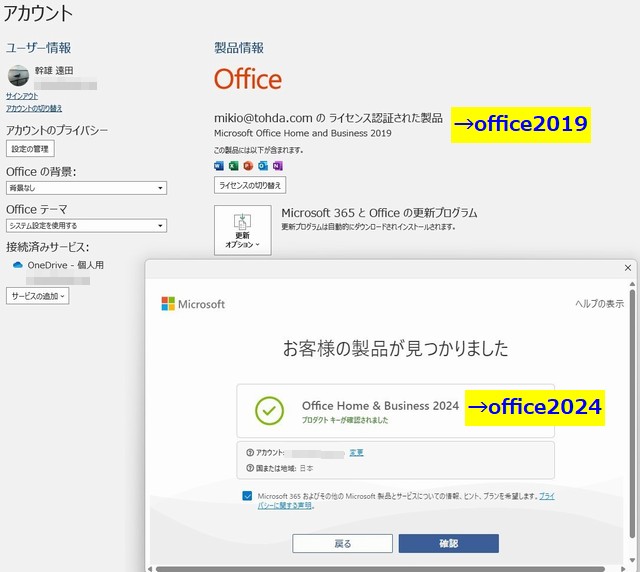Click the user profile picture
This screenshot has width=640, height=572.
pos(18,76)
